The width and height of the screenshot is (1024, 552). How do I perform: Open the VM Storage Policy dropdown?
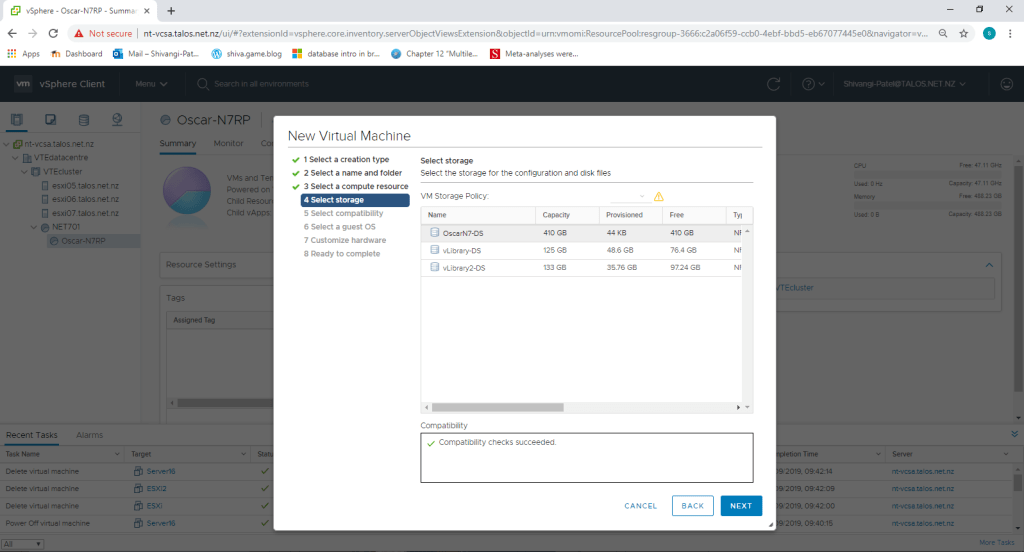click(x=630, y=196)
